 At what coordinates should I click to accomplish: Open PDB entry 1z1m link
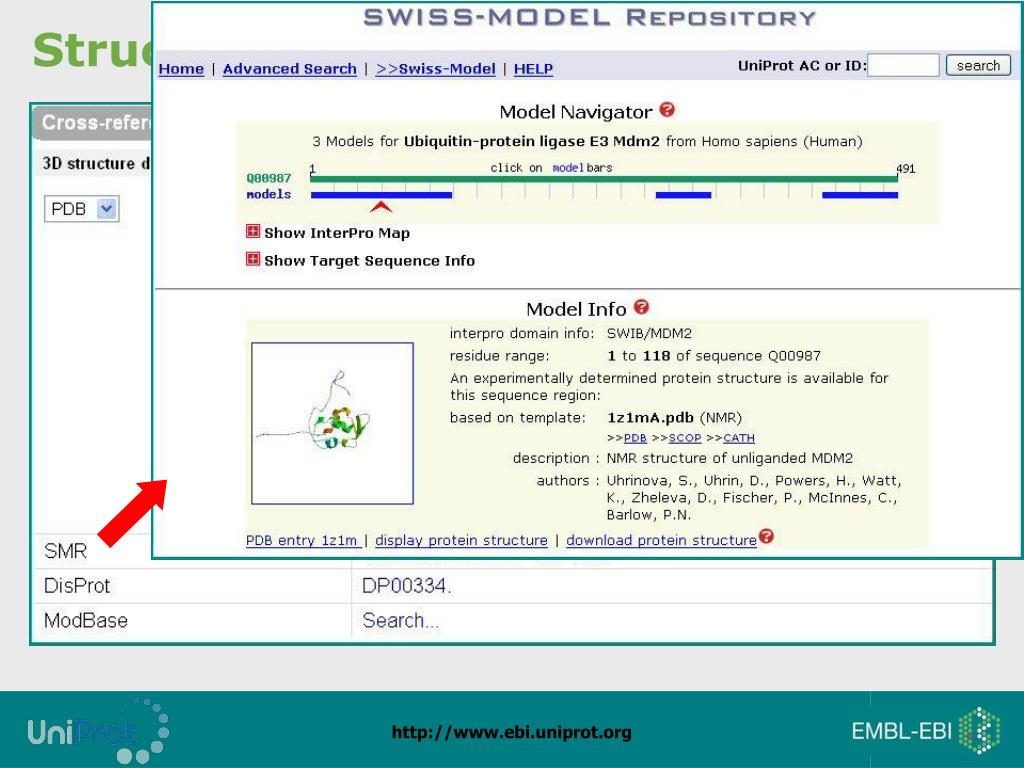pyautogui.click(x=302, y=540)
